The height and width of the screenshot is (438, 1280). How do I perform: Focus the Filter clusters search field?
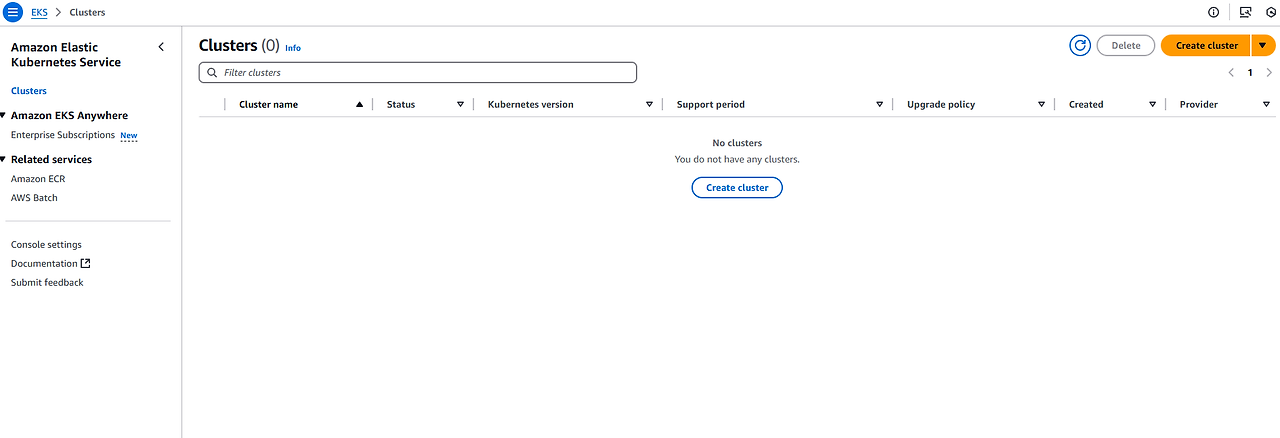pos(418,73)
